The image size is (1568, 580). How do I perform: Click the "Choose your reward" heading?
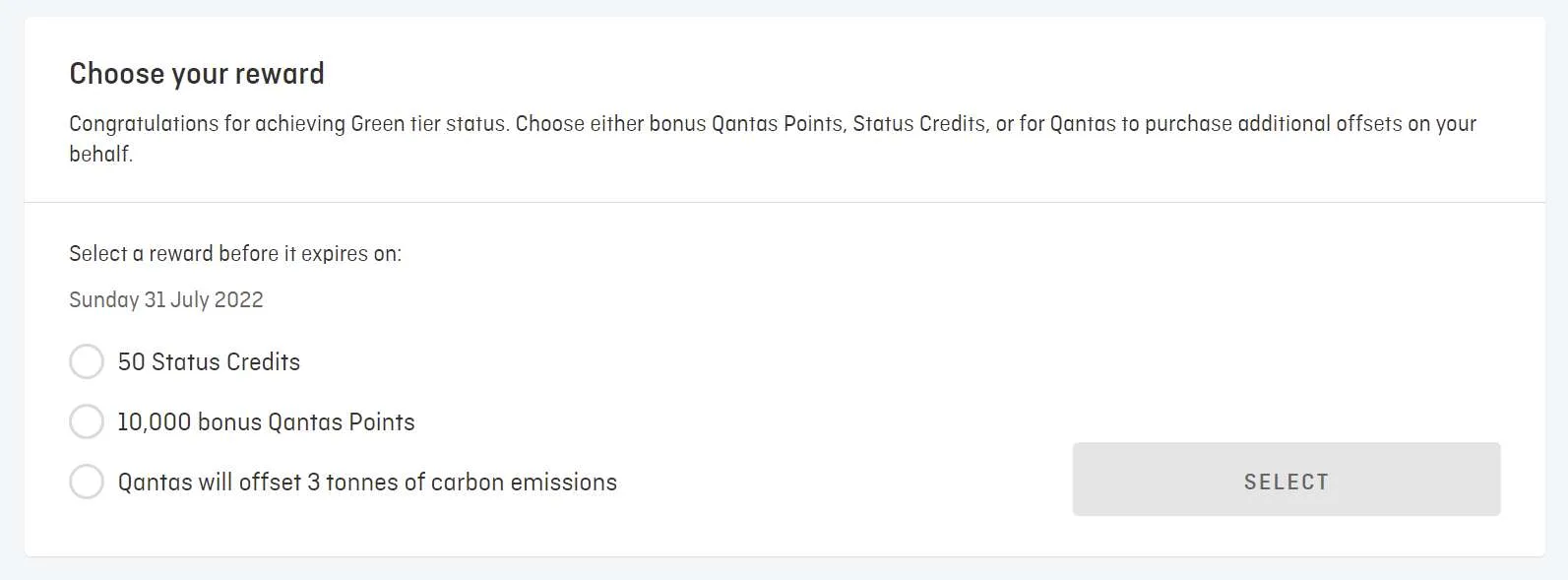pos(196,74)
